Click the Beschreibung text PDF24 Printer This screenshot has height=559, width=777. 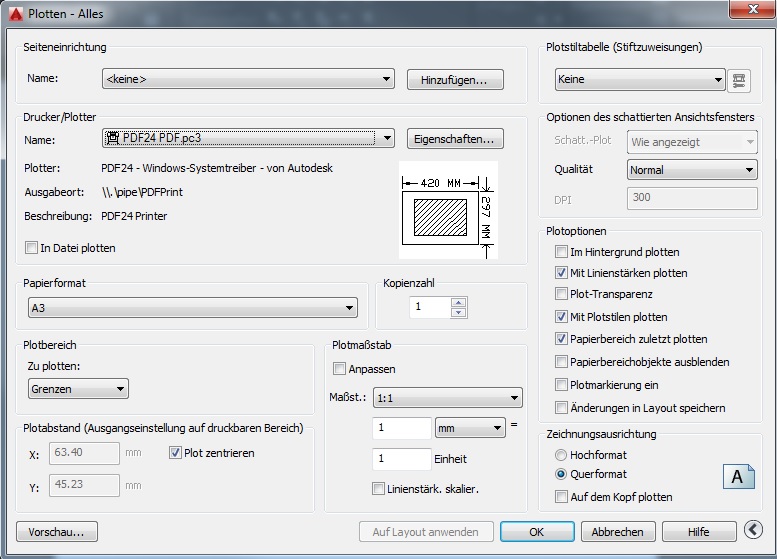point(134,216)
